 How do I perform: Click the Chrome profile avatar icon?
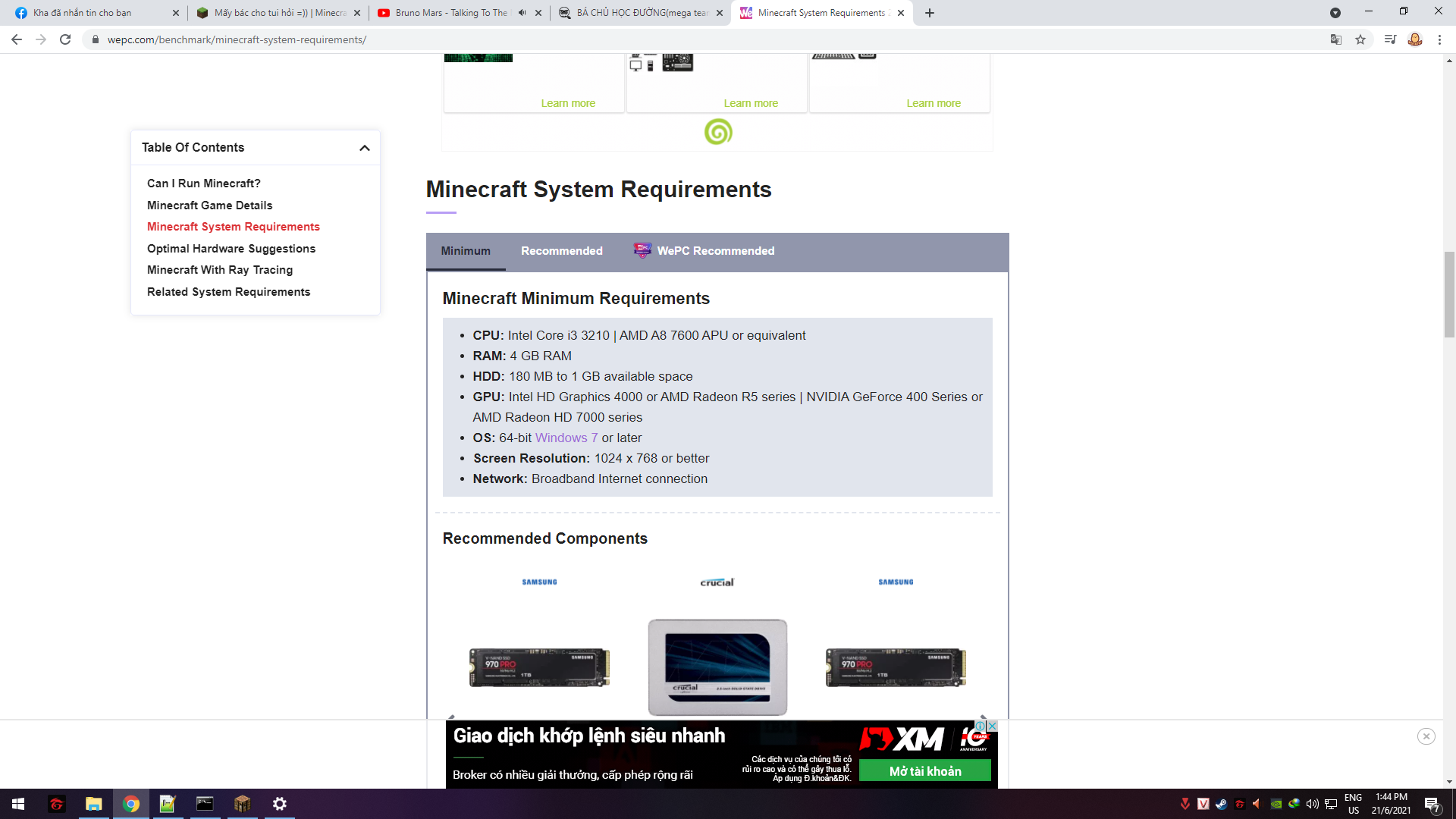[1414, 39]
